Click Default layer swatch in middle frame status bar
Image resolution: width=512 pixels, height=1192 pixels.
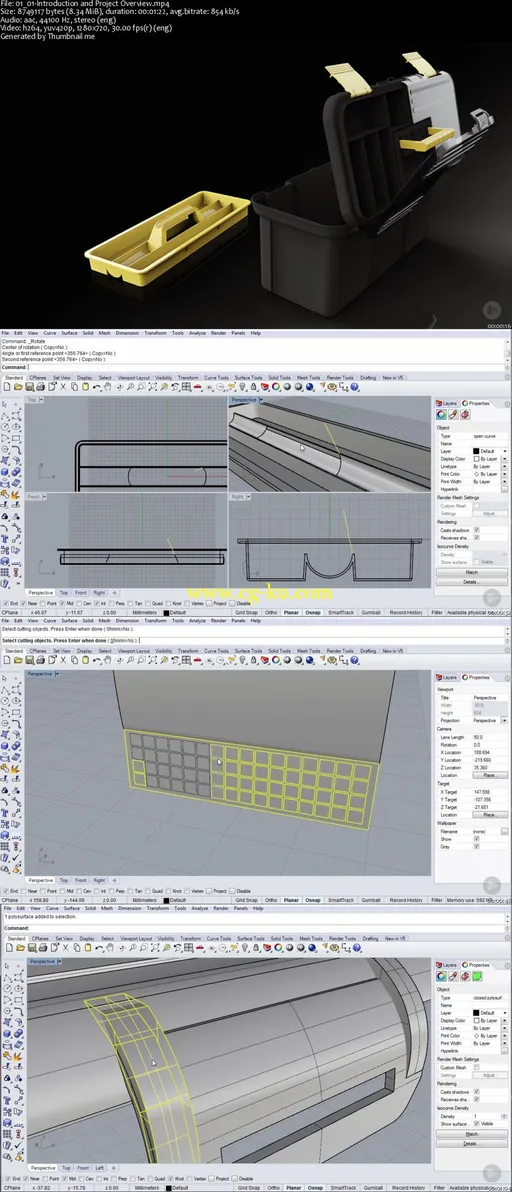click(166, 900)
